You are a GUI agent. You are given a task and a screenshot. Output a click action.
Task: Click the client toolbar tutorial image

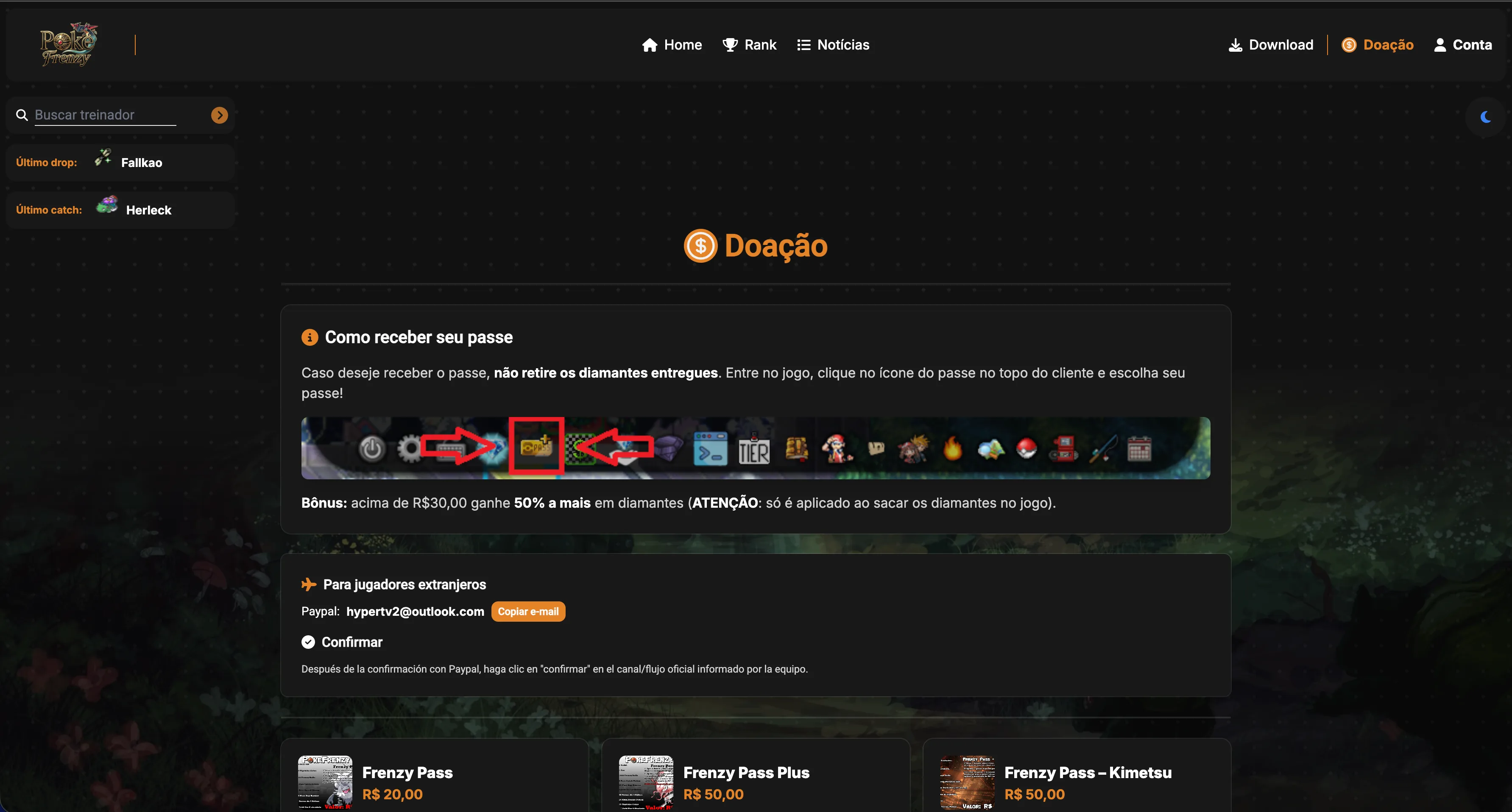point(756,448)
